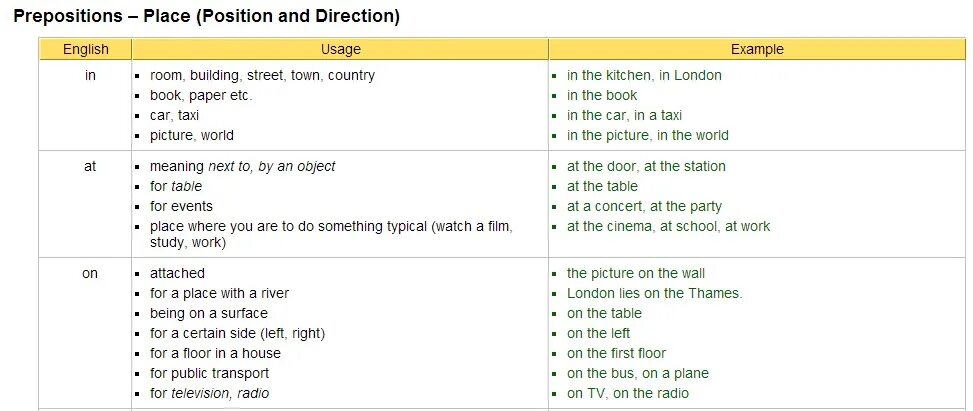The height and width of the screenshot is (411, 973).
Task: Click 'the picture on the wall' example
Action: (636, 273)
